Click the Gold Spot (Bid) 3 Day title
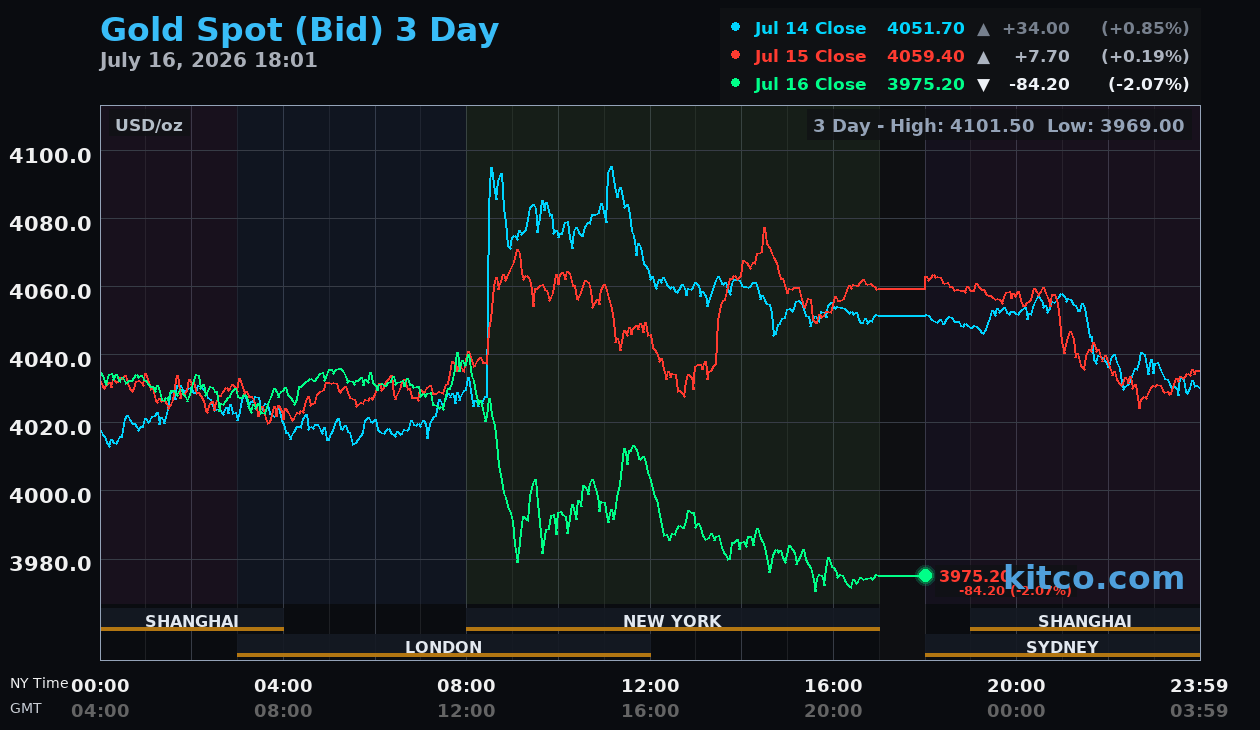Image resolution: width=1260 pixels, height=730 pixels. (x=299, y=30)
